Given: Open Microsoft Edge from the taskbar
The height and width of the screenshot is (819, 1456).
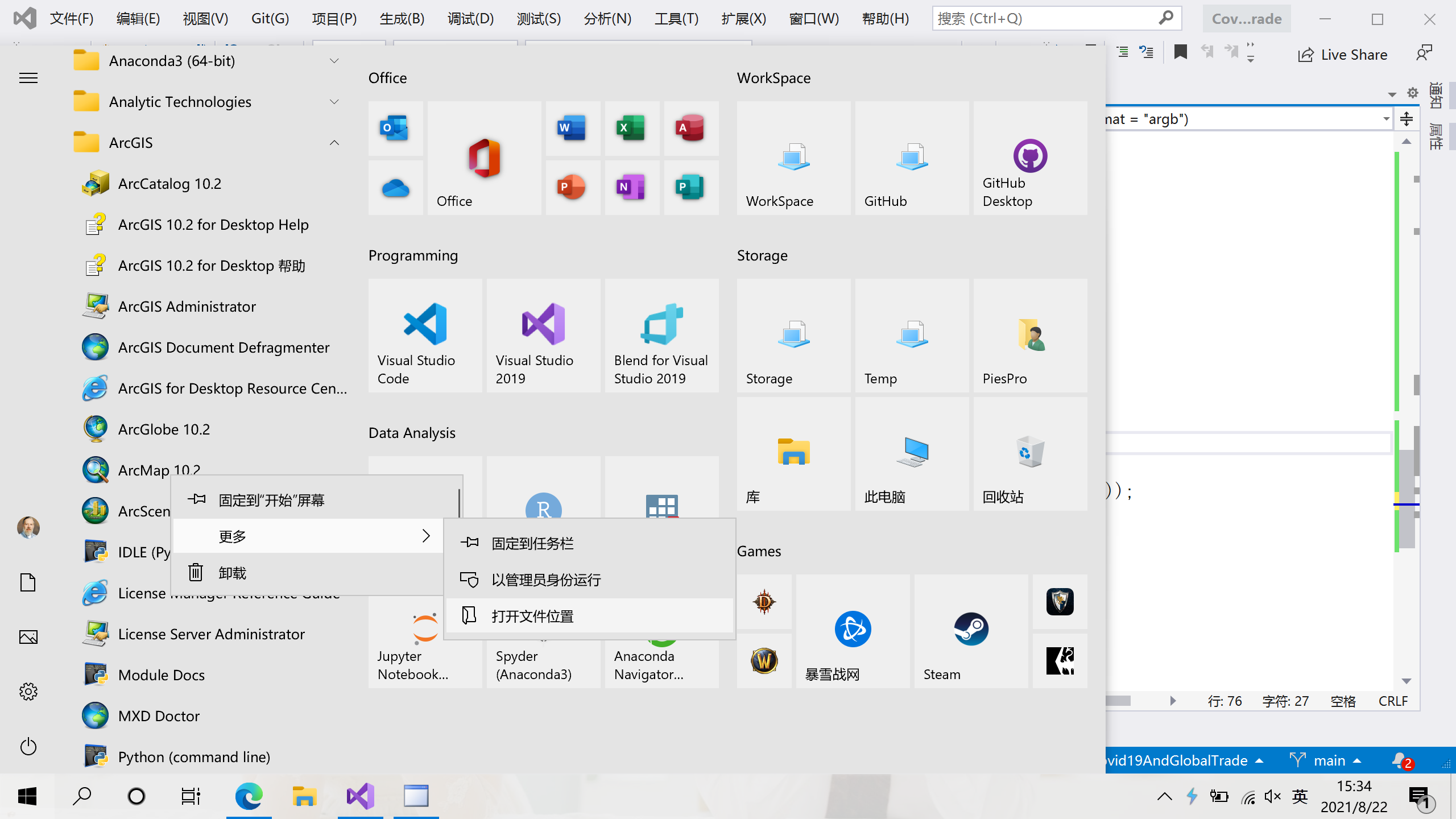Looking at the screenshot, I should tap(249, 796).
